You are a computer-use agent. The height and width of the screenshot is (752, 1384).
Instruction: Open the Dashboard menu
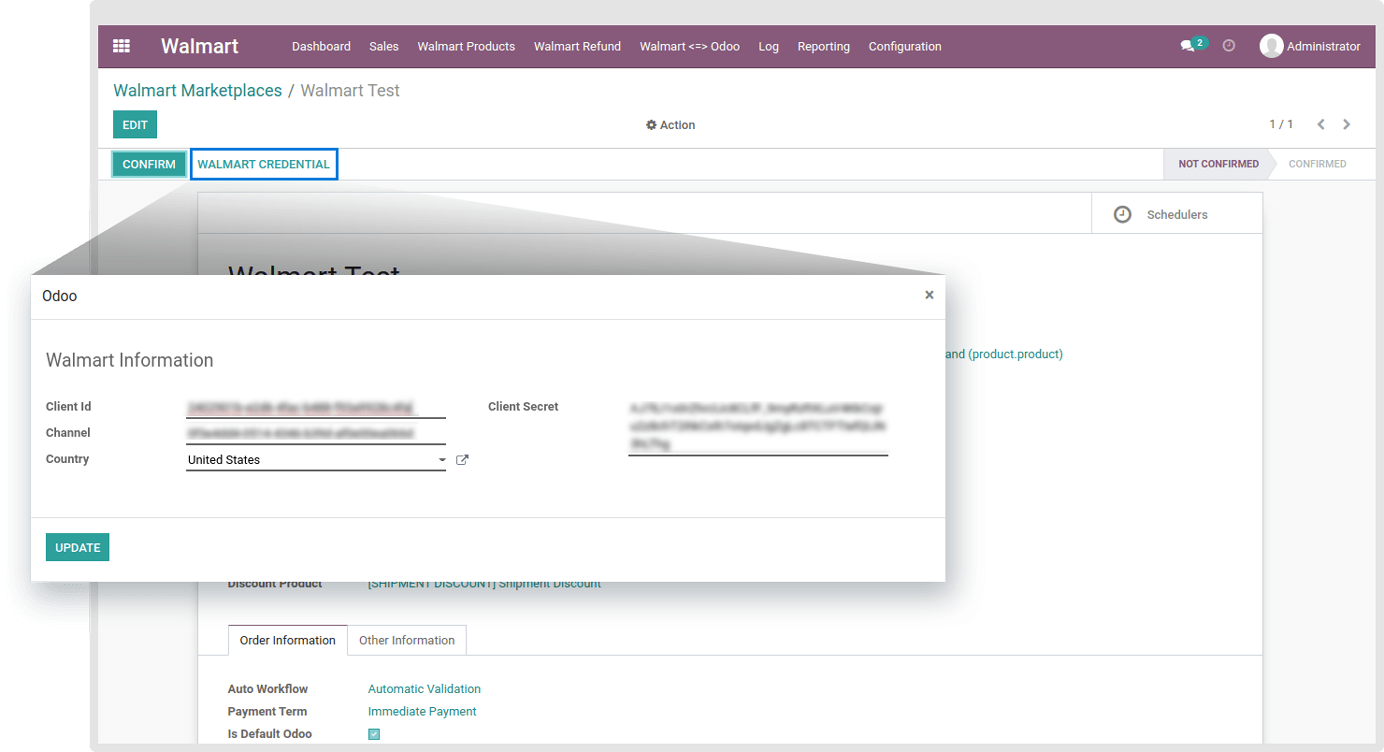(x=321, y=46)
